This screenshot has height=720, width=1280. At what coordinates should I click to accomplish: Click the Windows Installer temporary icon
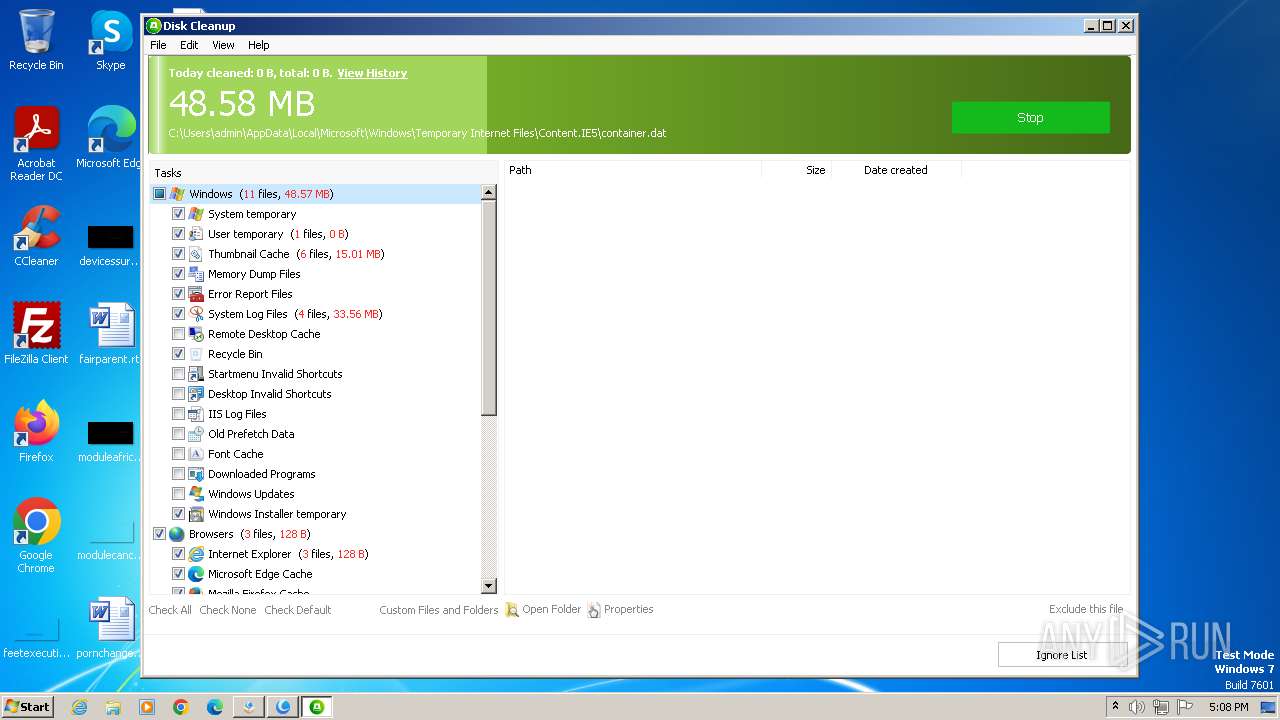pyautogui.click(x=196, y=514)
